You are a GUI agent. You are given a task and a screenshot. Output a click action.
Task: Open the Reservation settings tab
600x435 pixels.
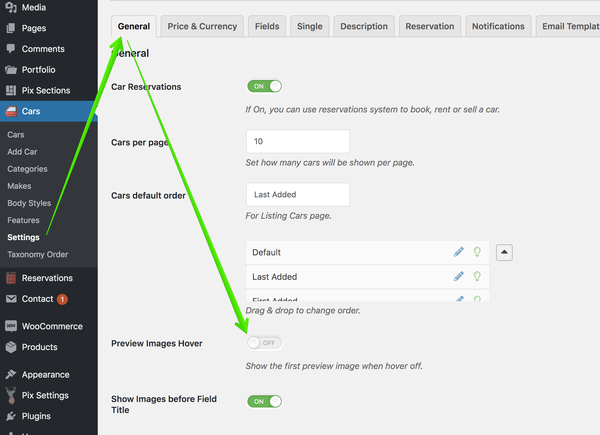(430, 26)
